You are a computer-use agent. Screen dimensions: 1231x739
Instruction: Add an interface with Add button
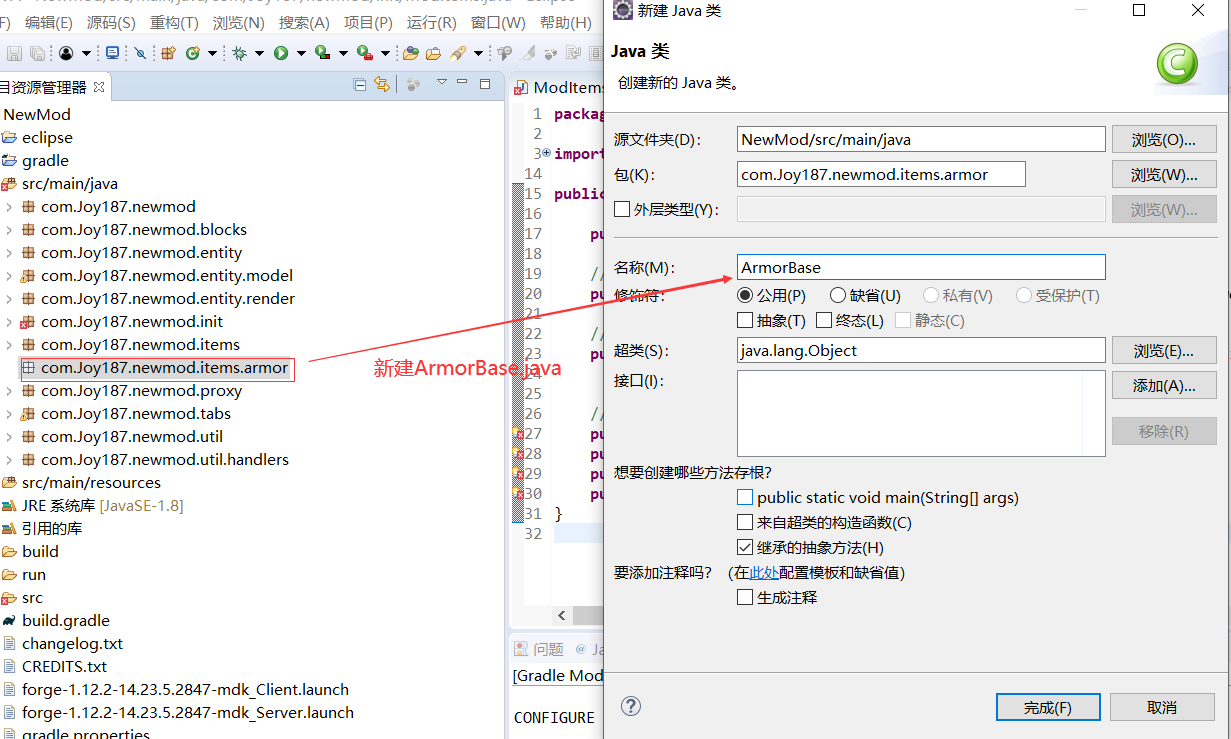1164,386
